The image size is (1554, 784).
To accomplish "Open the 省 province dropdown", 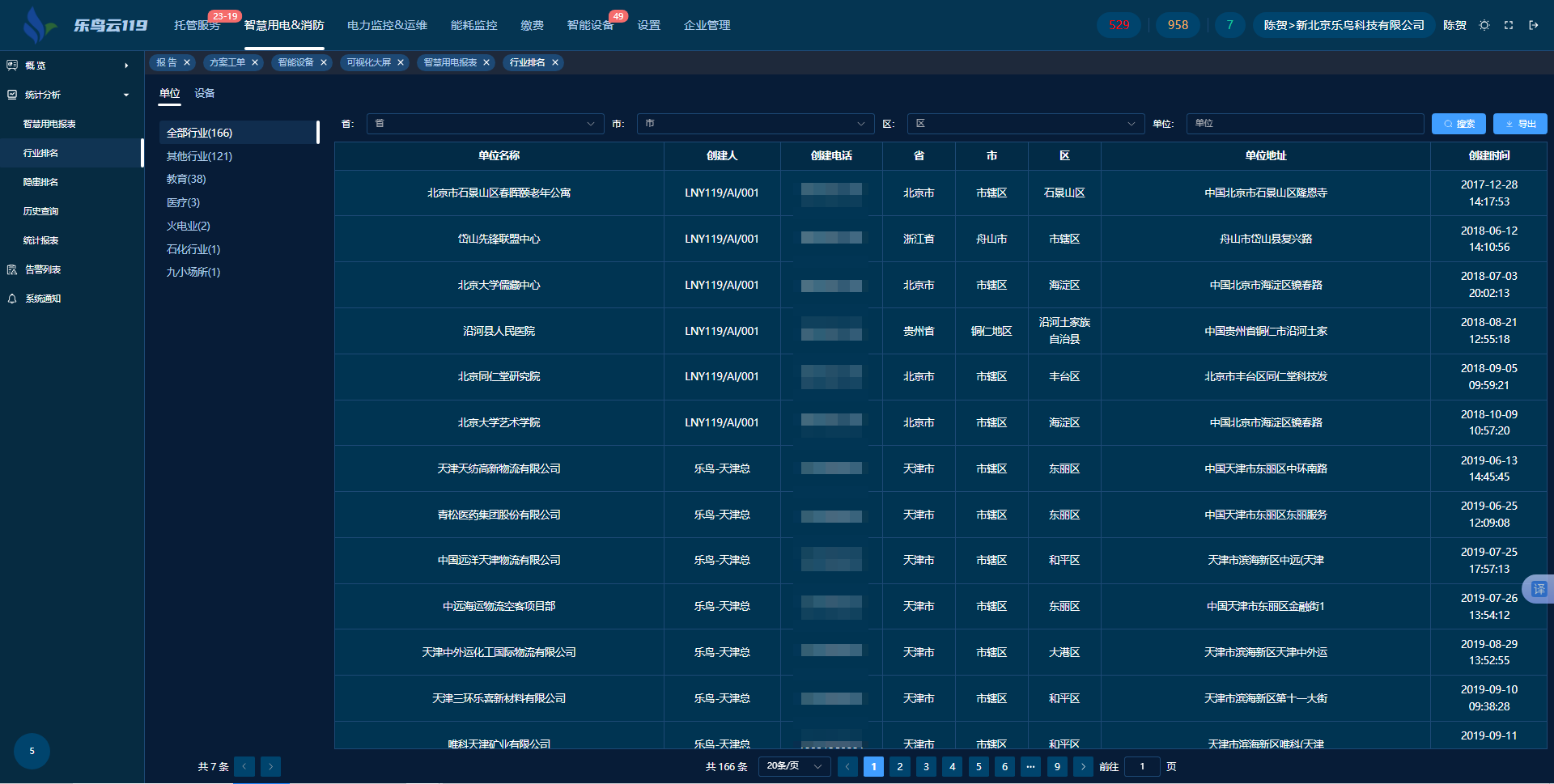I will coord(485,124).
